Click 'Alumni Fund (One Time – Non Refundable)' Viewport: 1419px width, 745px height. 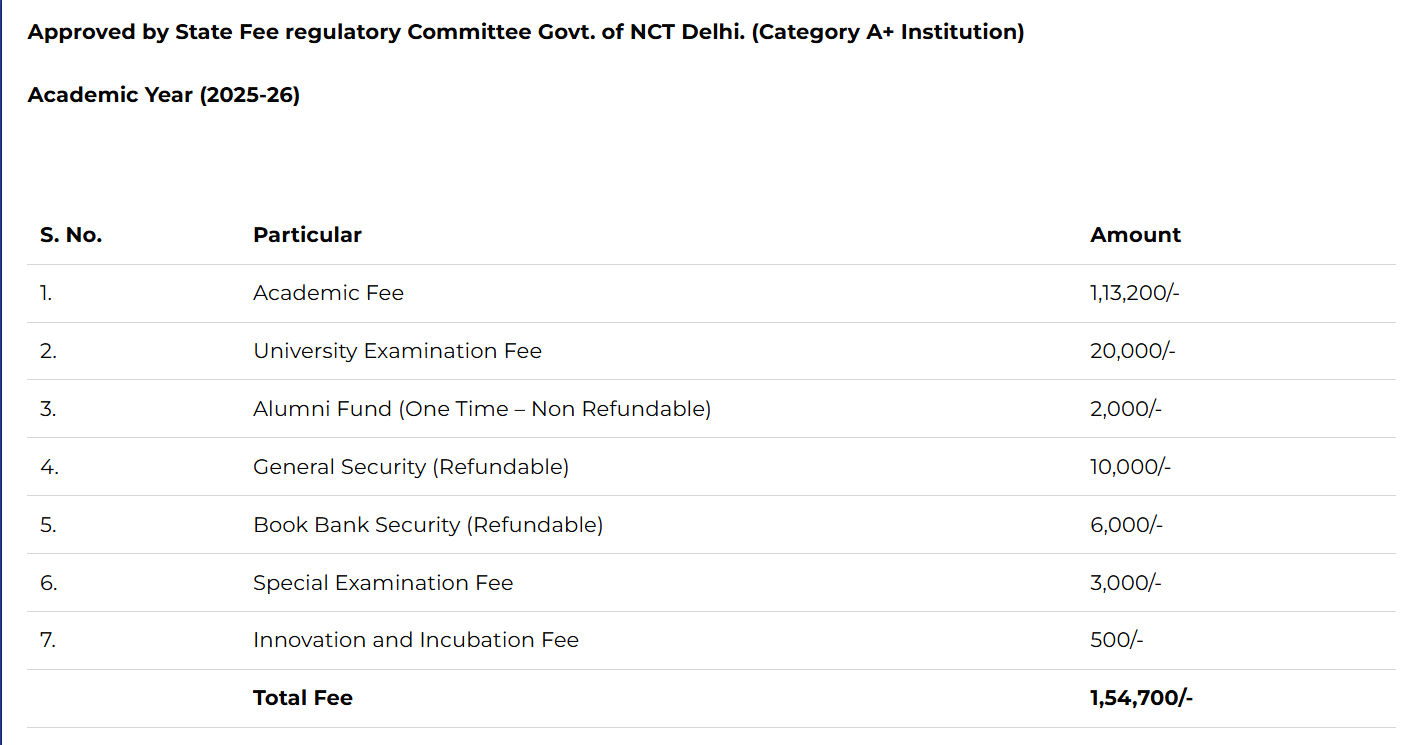point(482,409)
